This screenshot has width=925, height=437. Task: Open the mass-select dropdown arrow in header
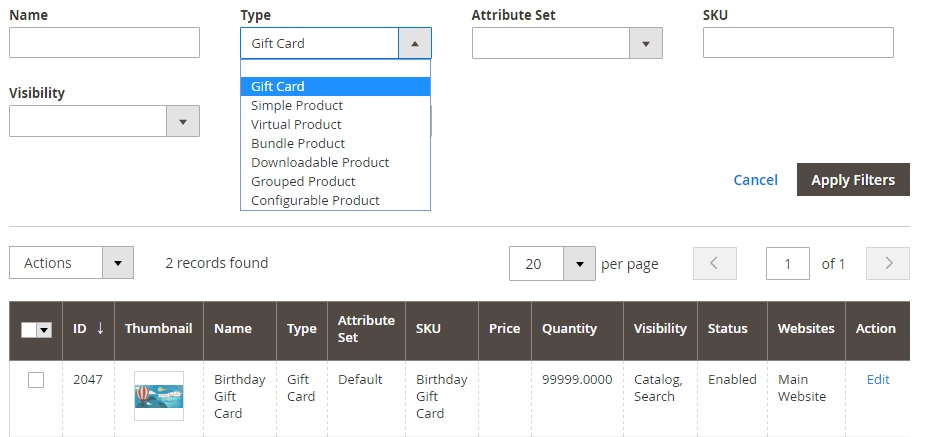pyautogui.click(x=44, y=329)
